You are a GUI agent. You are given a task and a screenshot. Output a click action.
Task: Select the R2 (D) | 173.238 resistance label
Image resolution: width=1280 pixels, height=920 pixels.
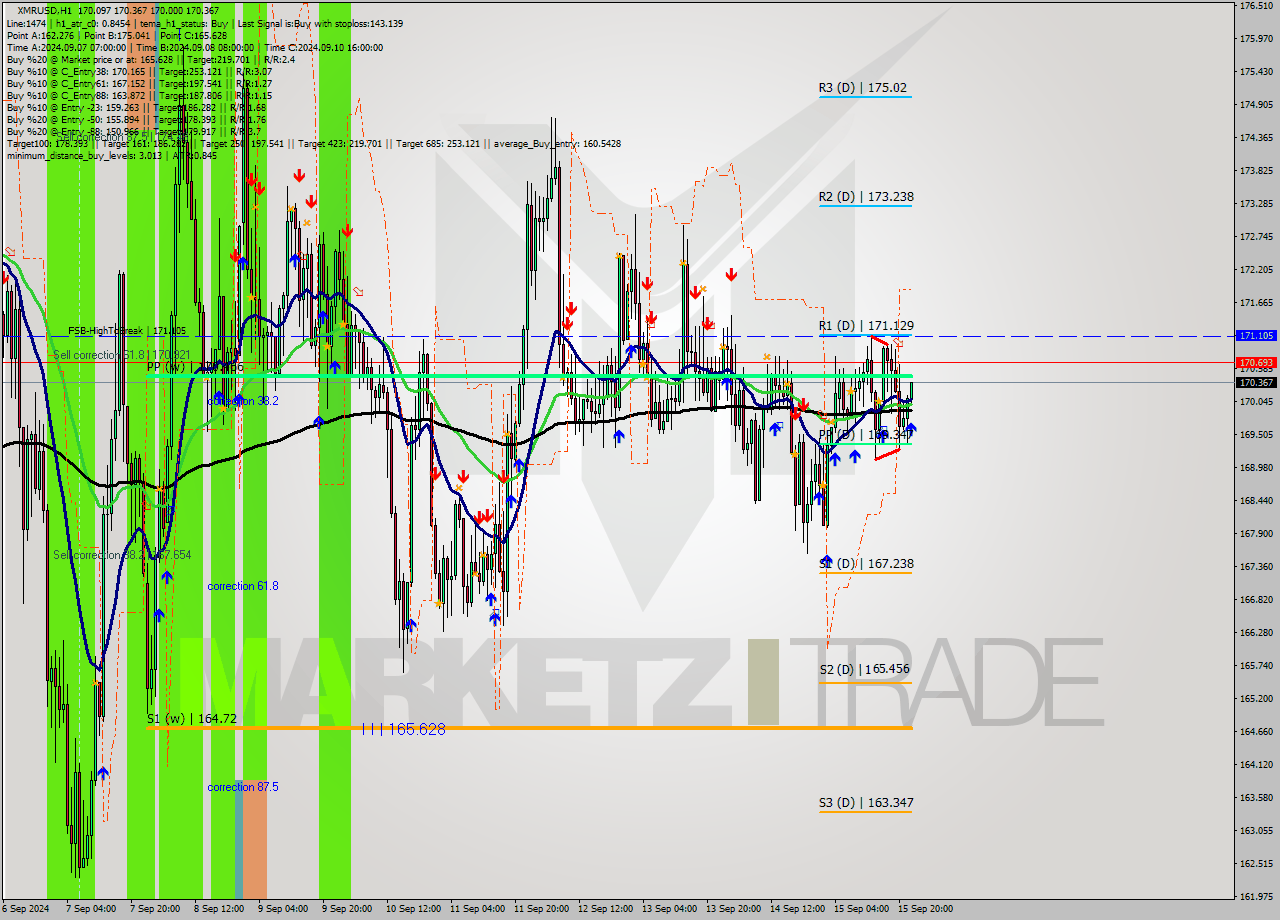click(866, 197)
